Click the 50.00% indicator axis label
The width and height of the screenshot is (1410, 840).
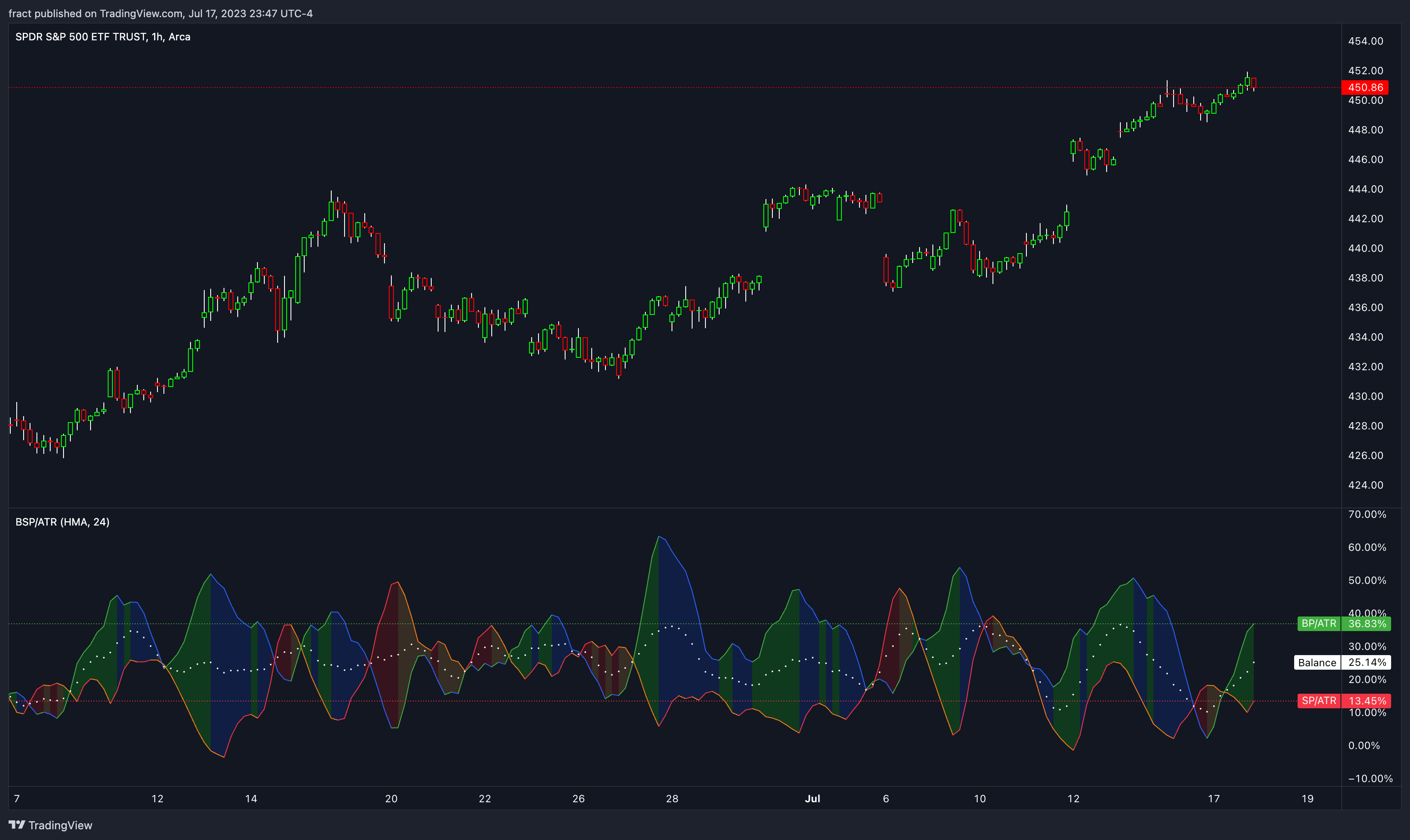coord(1367,581)
